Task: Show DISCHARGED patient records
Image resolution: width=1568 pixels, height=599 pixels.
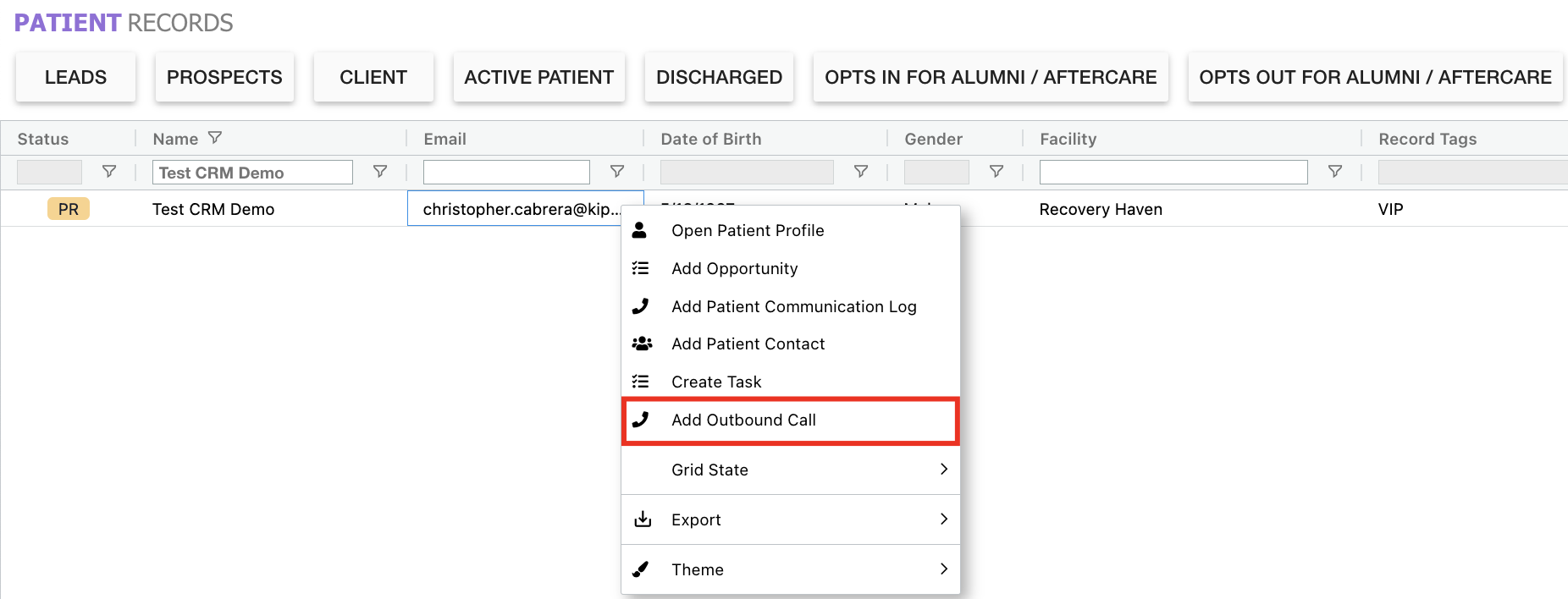Action: (x=719, y=77)
